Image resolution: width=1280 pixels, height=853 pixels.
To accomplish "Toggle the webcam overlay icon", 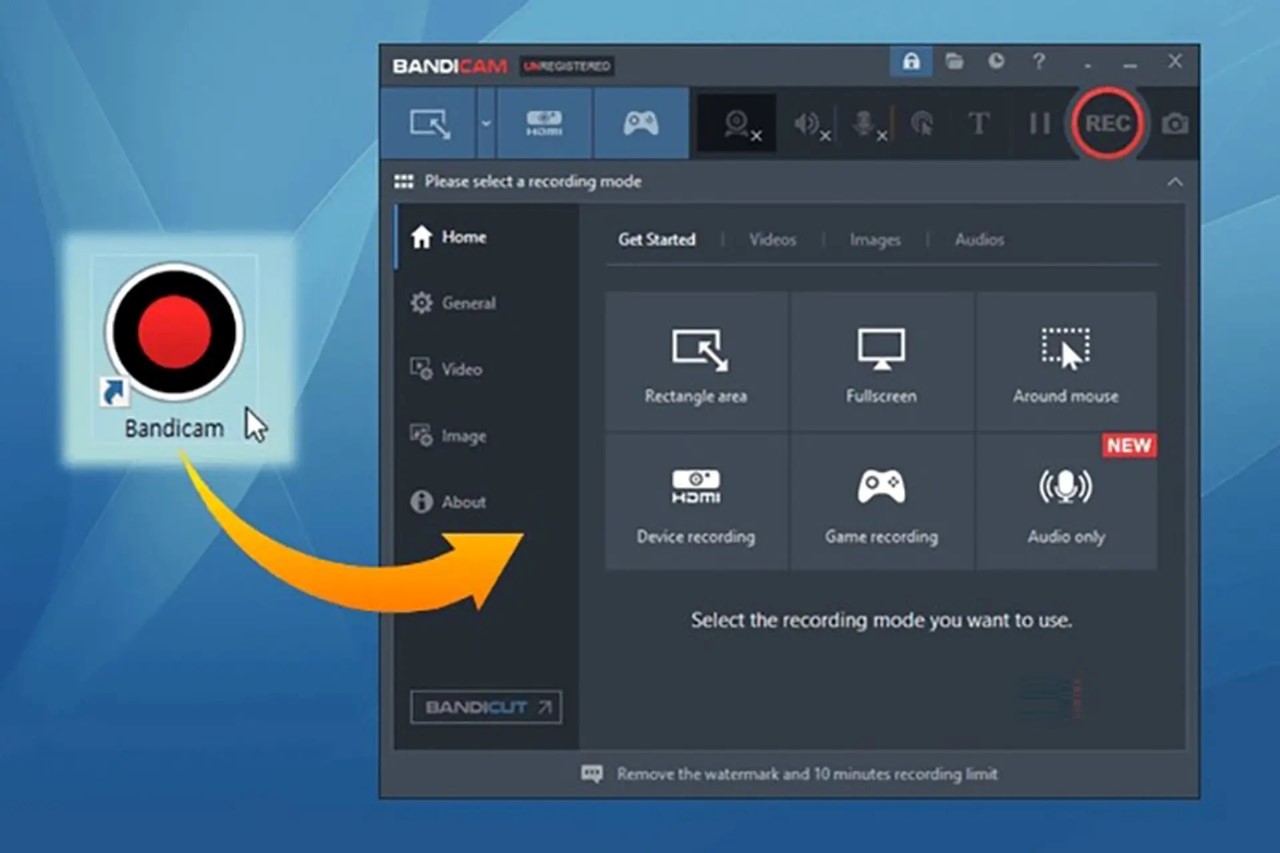I will click(738, 123).
